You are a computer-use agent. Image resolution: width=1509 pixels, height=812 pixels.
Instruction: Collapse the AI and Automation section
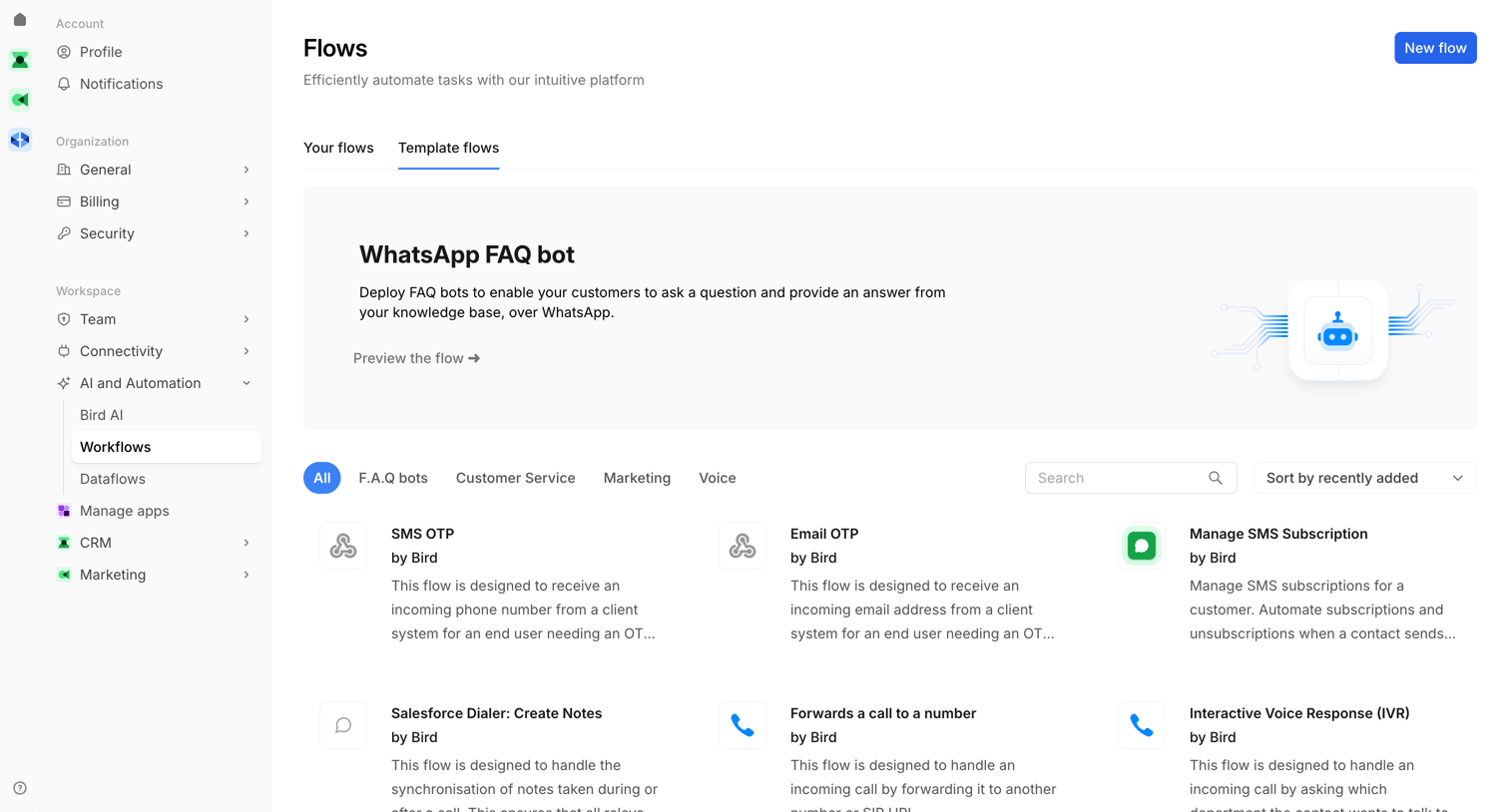(247, 383)
